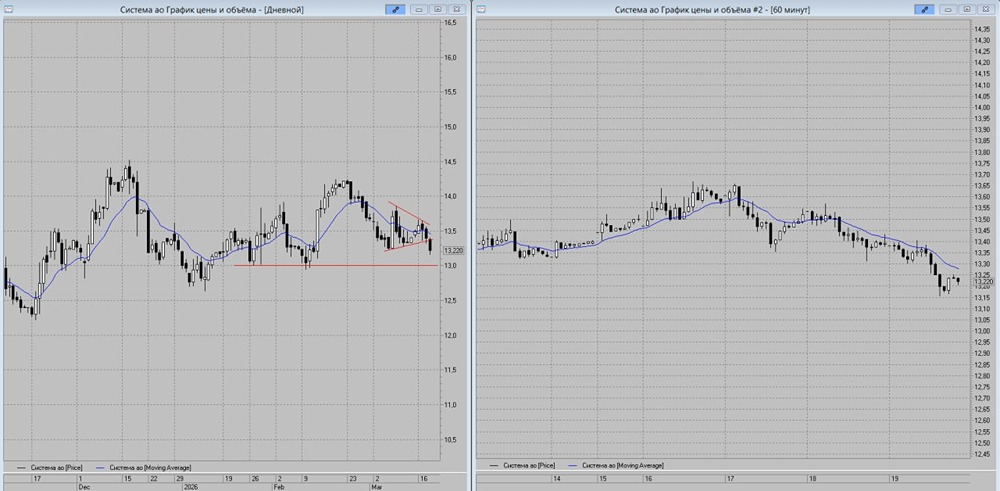The image size is (1000, 491).
Task: Click the 'Dec' month label on the daily time axis
Action: [83, 487]
